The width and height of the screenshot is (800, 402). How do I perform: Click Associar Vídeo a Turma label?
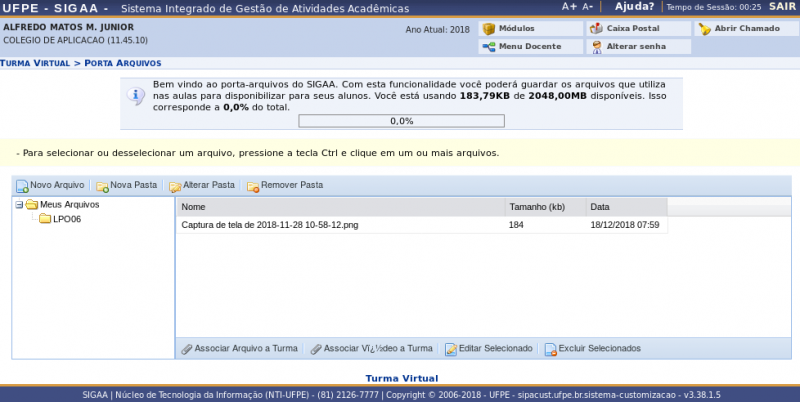378,348
